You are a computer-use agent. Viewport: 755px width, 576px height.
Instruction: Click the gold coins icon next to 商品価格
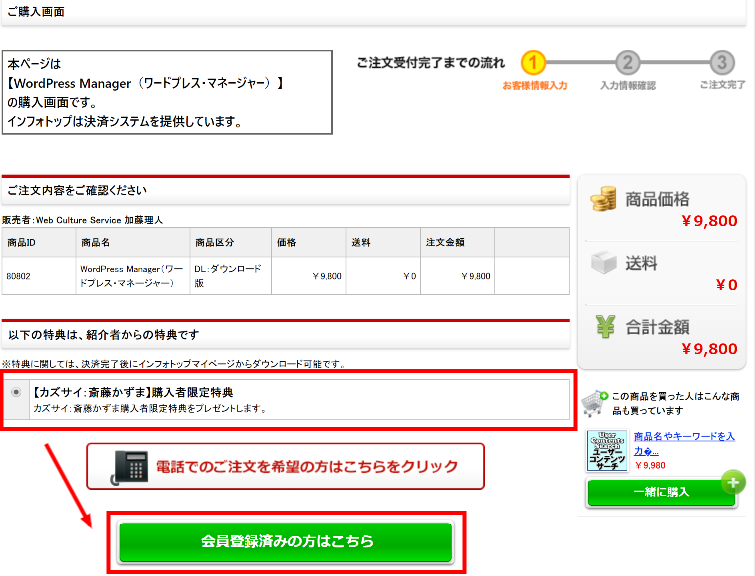603,198
